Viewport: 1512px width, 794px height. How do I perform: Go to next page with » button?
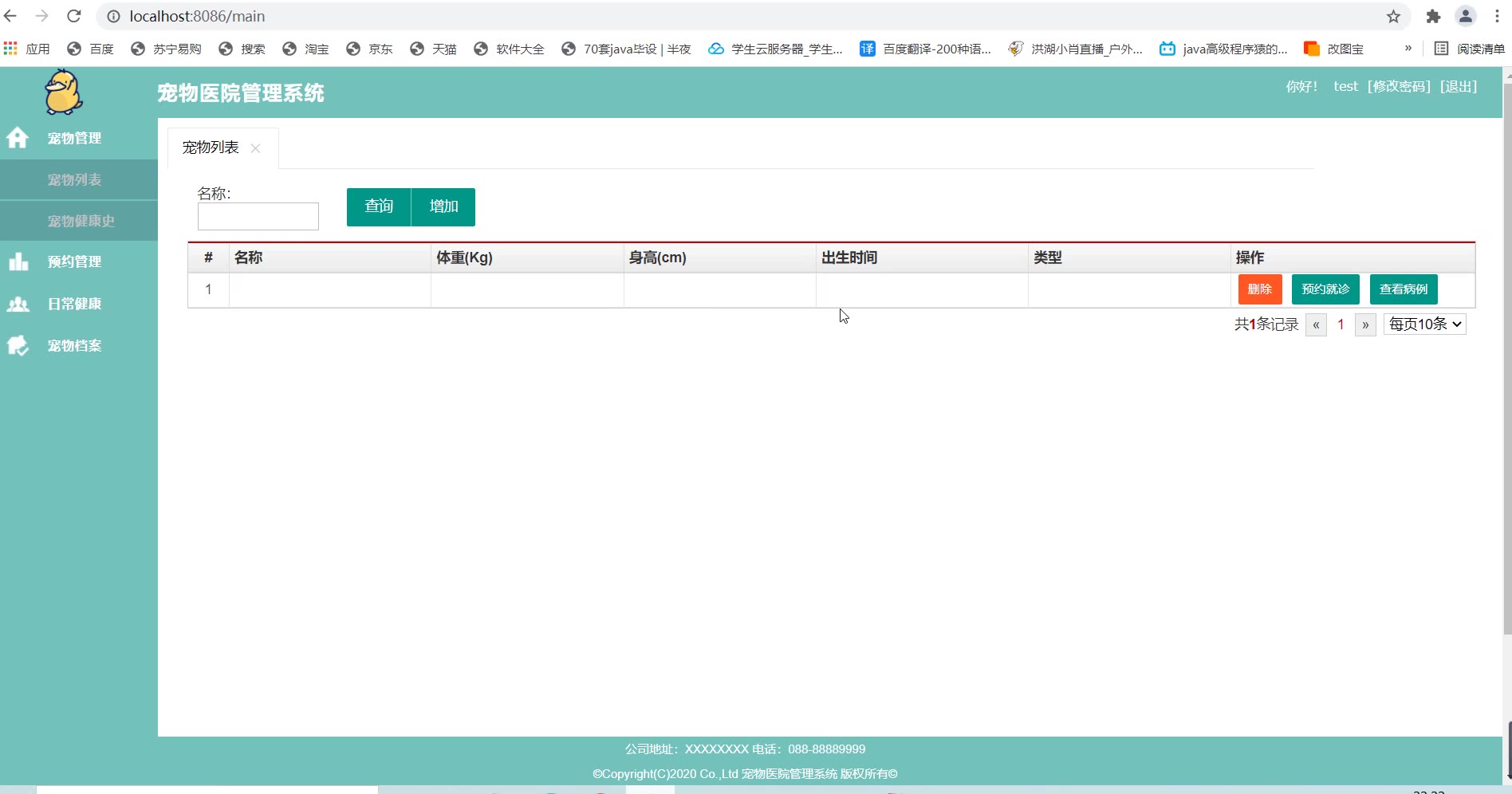point(1365,324)
